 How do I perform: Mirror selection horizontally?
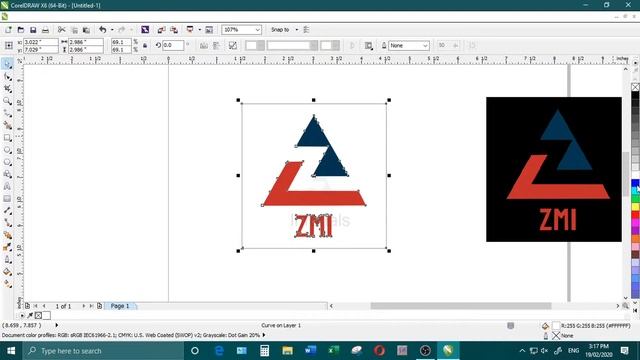[x=204, y=46]
